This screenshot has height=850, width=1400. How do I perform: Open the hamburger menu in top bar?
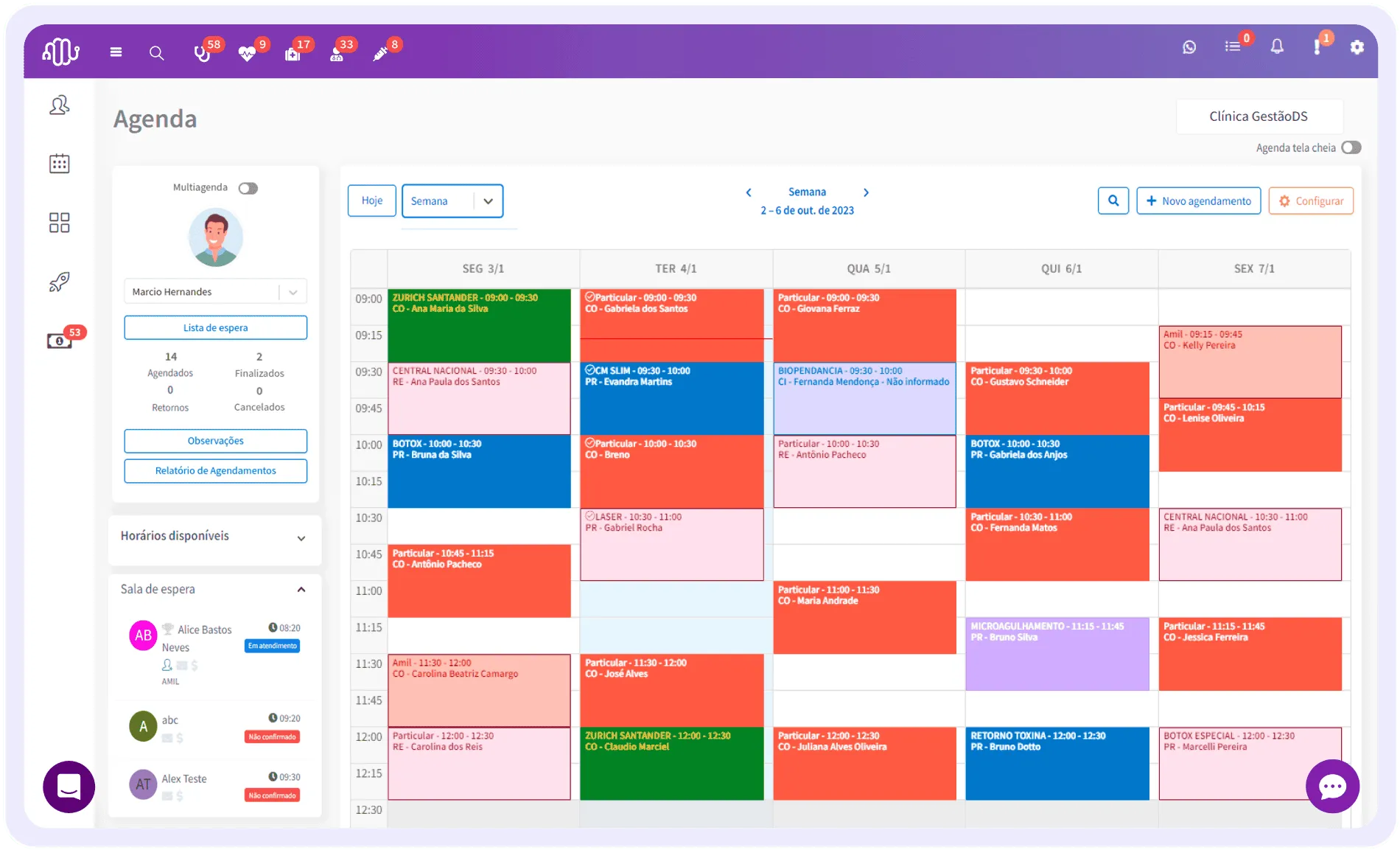click(116, 52)
